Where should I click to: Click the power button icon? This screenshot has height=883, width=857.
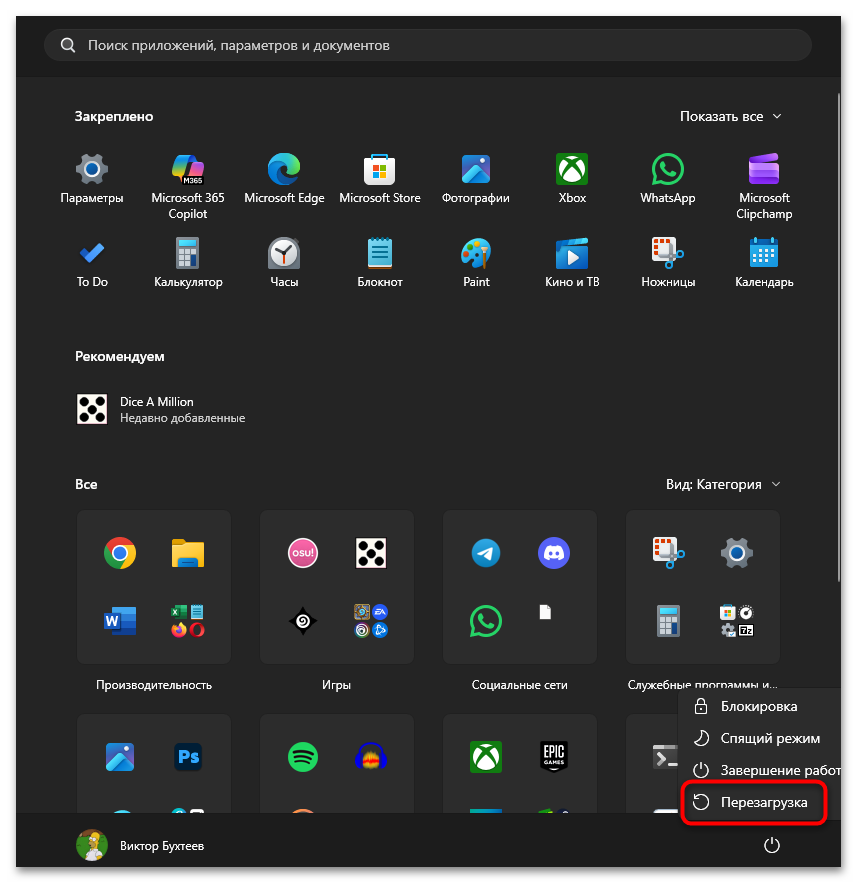[x=771, y=845]
